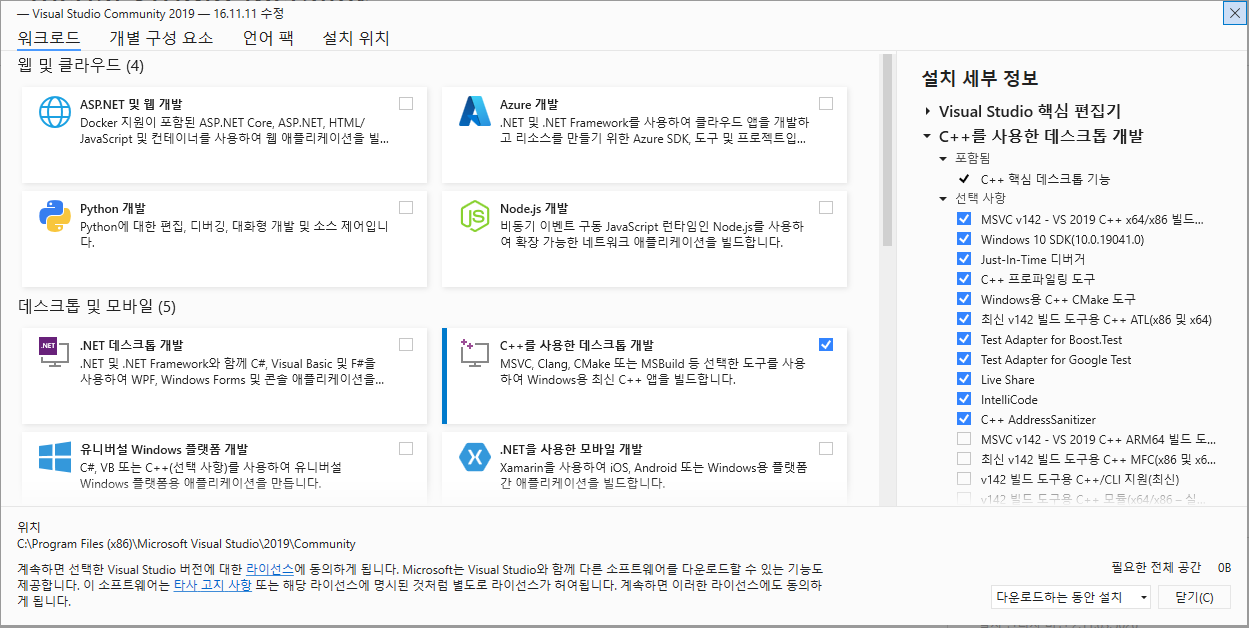The height and width of the screenshot is (628, 1249).
Task: Click the 닫기(C) button
Action: tap(1195, 597)
